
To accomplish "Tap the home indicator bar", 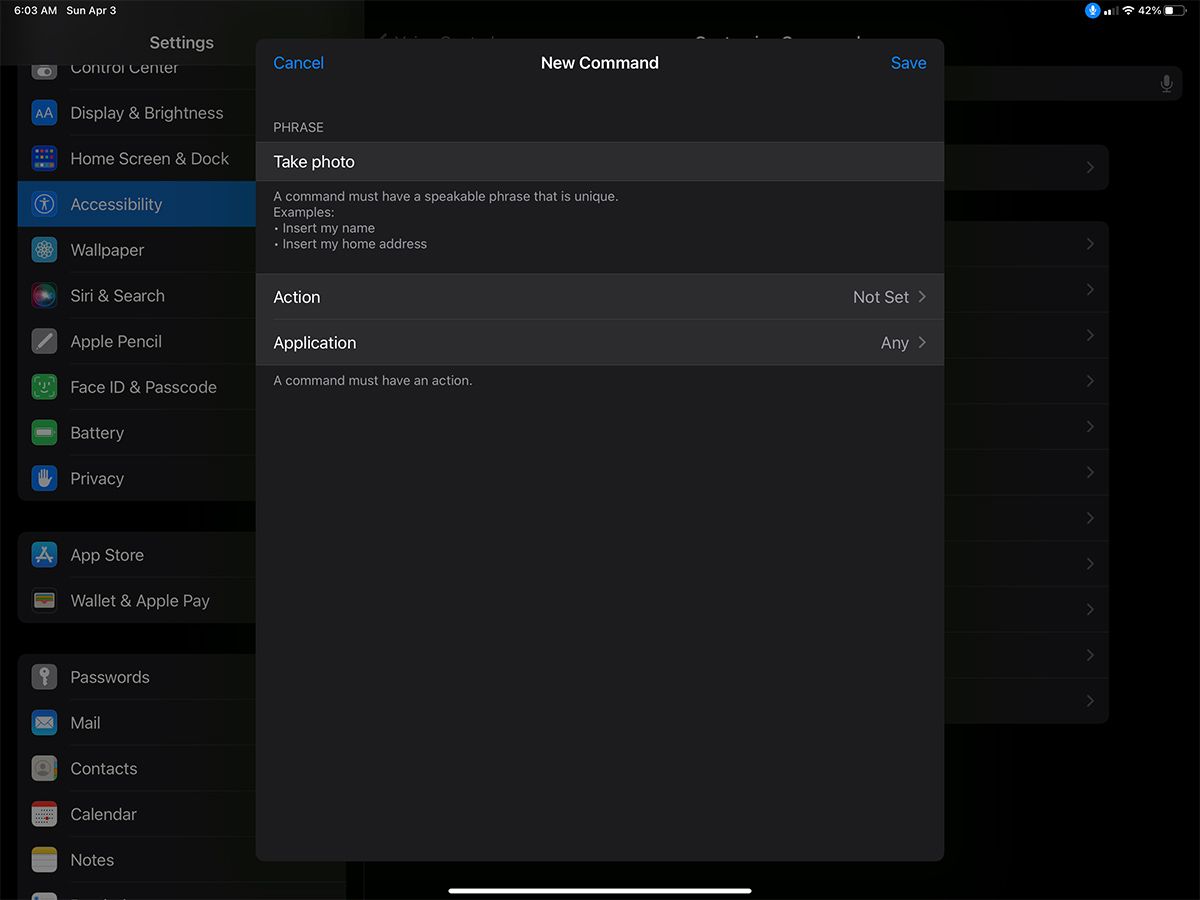I will (600, 890).
